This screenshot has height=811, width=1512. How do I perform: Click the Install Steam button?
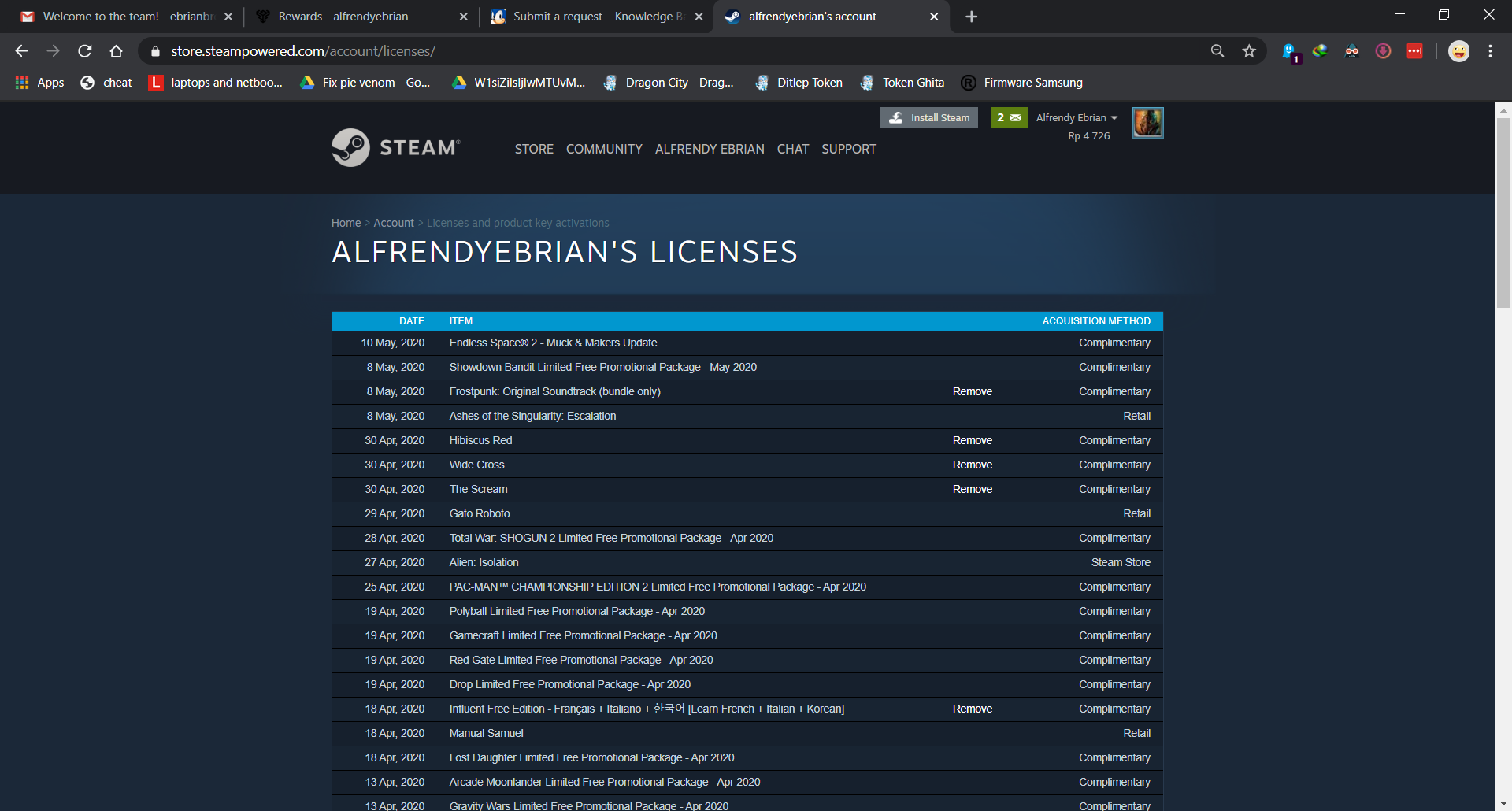pyautogui.click(x=929, y=117)
